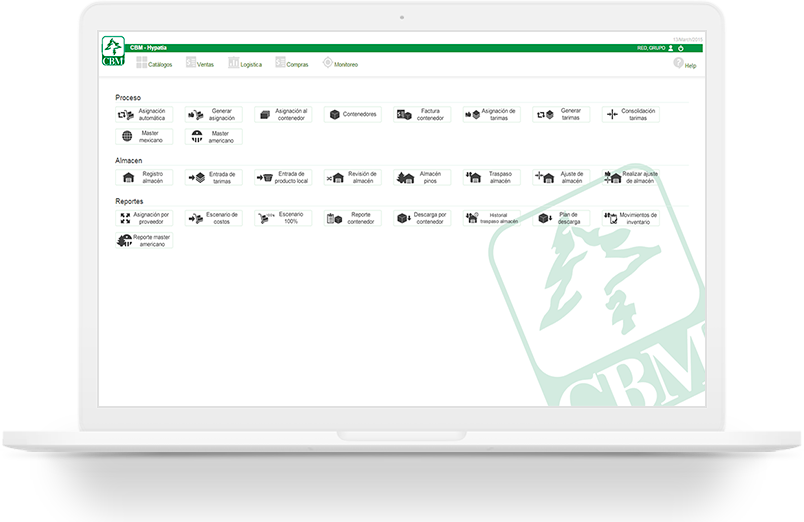Open Reporte master americano
The width and height of the screenshot is (804, 522).
point(144,240)
